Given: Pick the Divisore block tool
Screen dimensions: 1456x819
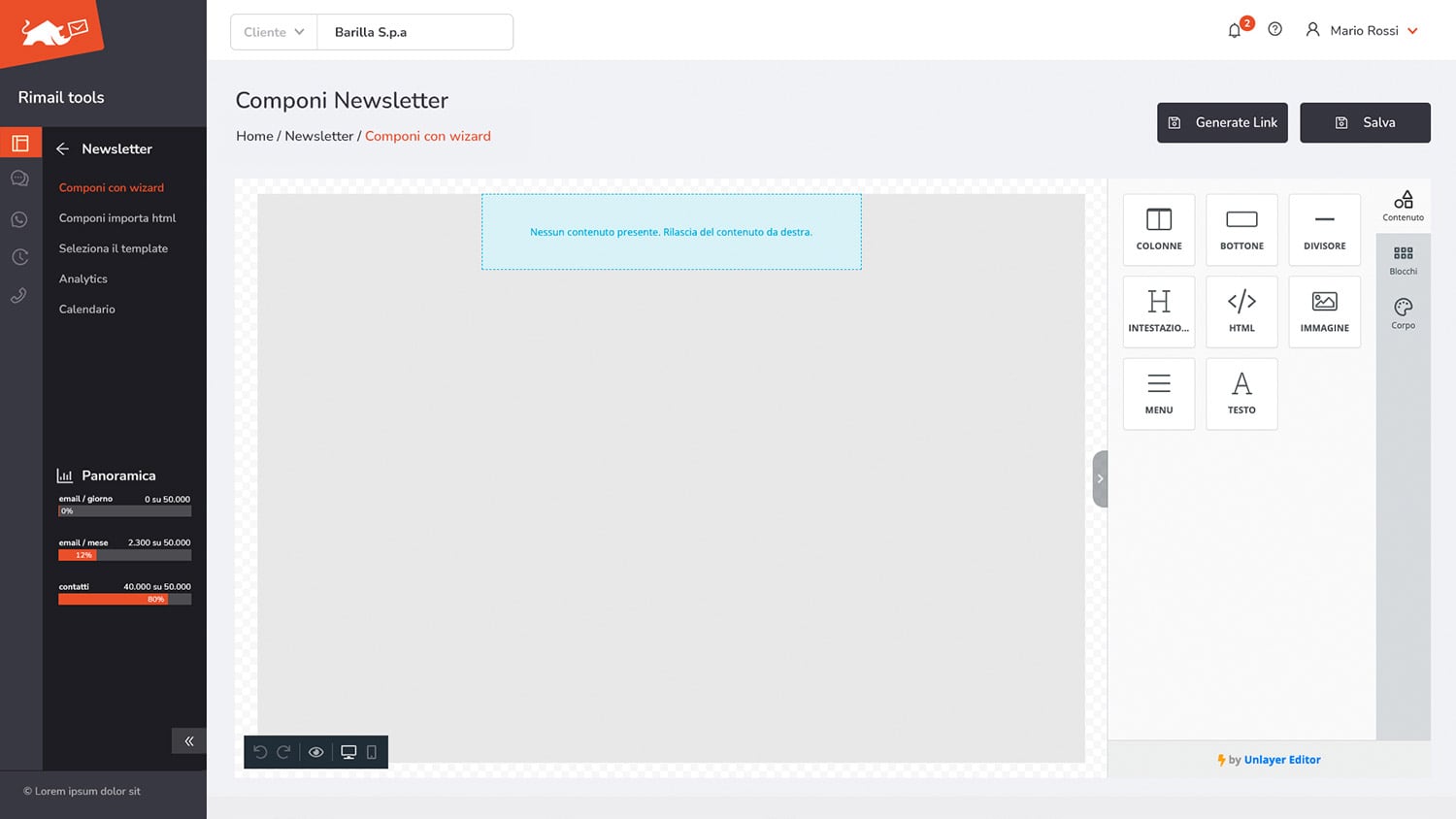Looking at the screenshot, I should coord(1324,230).
